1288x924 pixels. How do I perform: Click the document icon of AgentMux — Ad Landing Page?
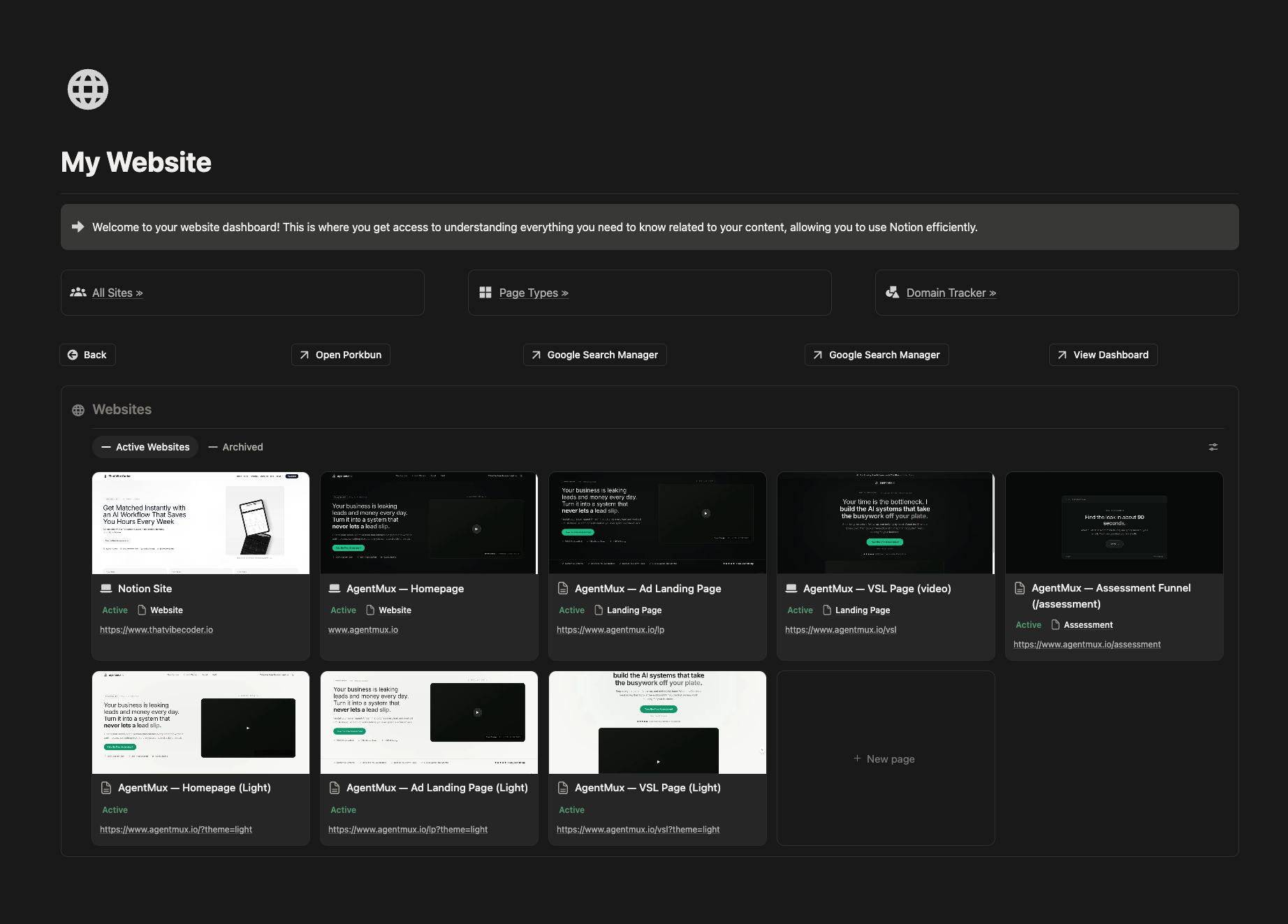pos(563,588)
